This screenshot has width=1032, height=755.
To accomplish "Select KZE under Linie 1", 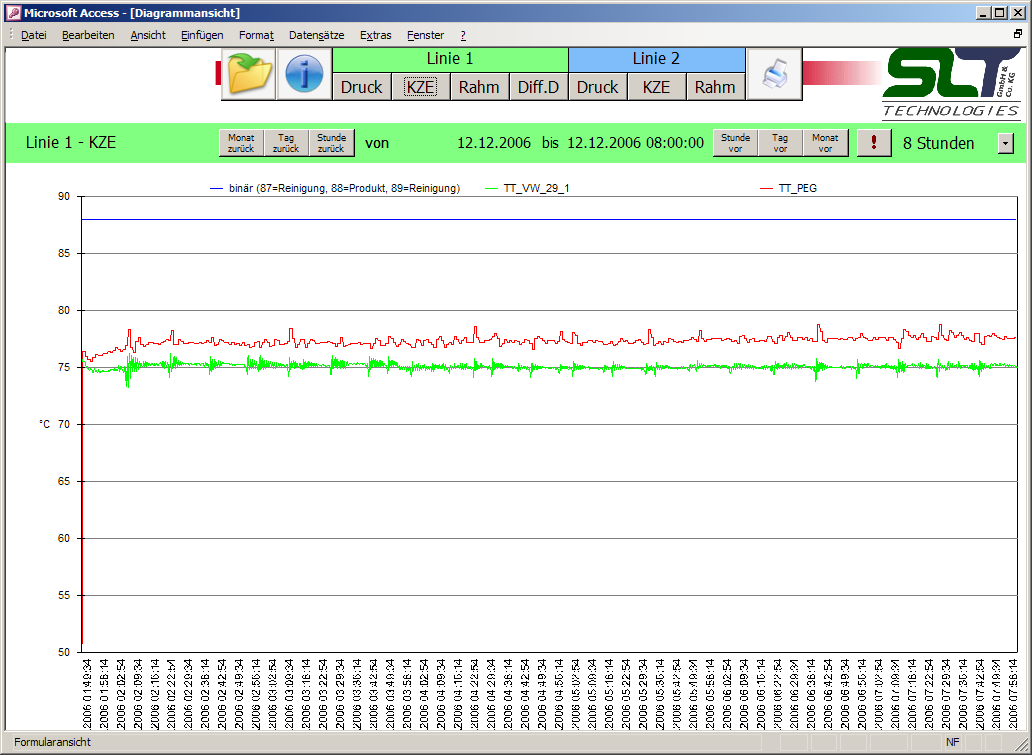I will [x=420, y=87].
